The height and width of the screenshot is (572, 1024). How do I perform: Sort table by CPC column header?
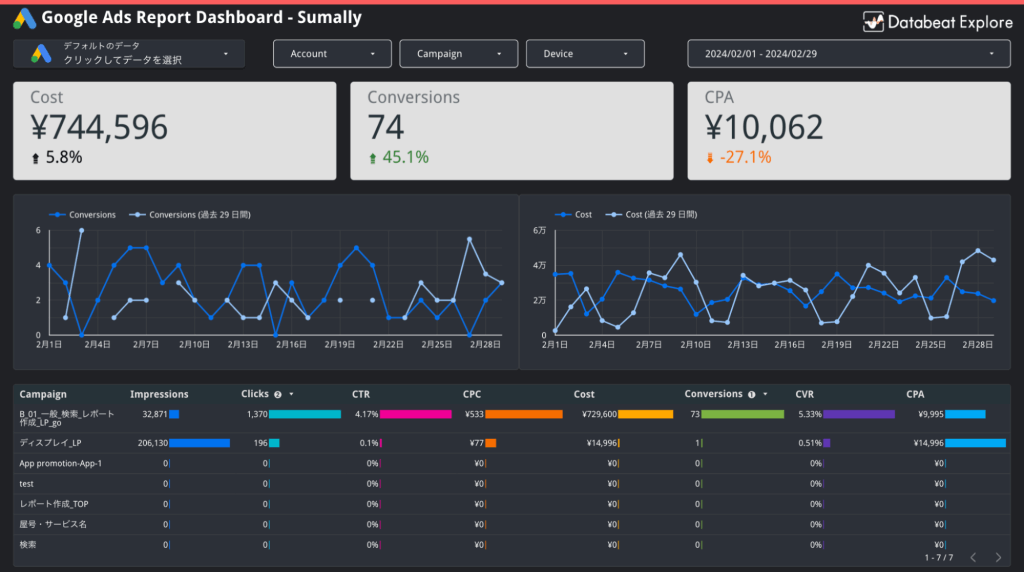(x=472, y=394)
